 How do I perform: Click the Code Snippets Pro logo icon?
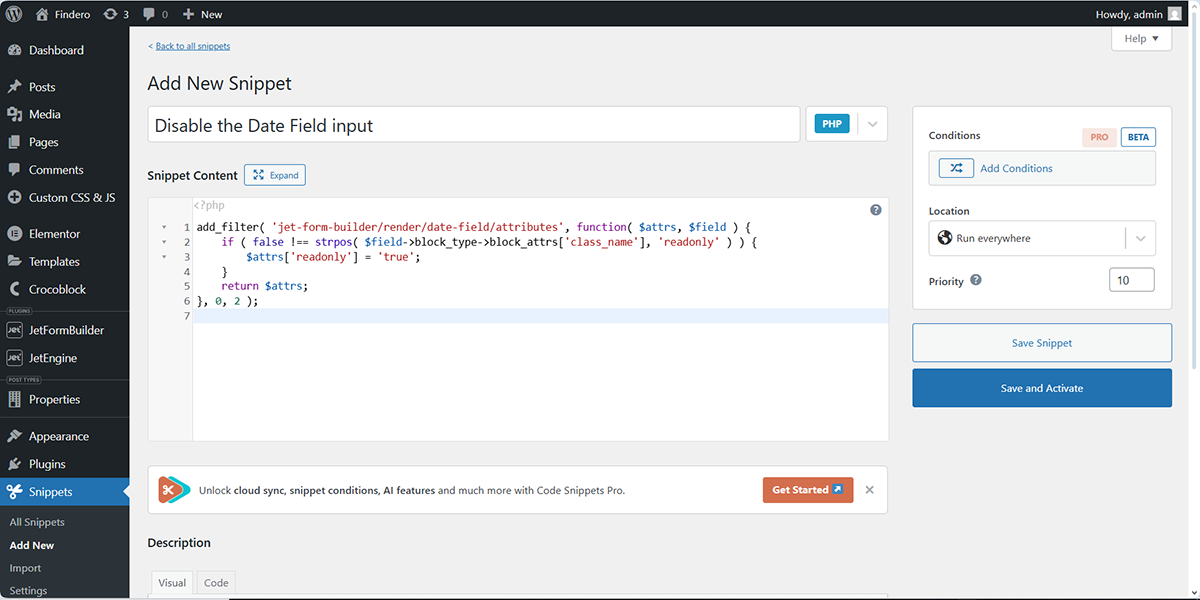[x=174, y=490]
